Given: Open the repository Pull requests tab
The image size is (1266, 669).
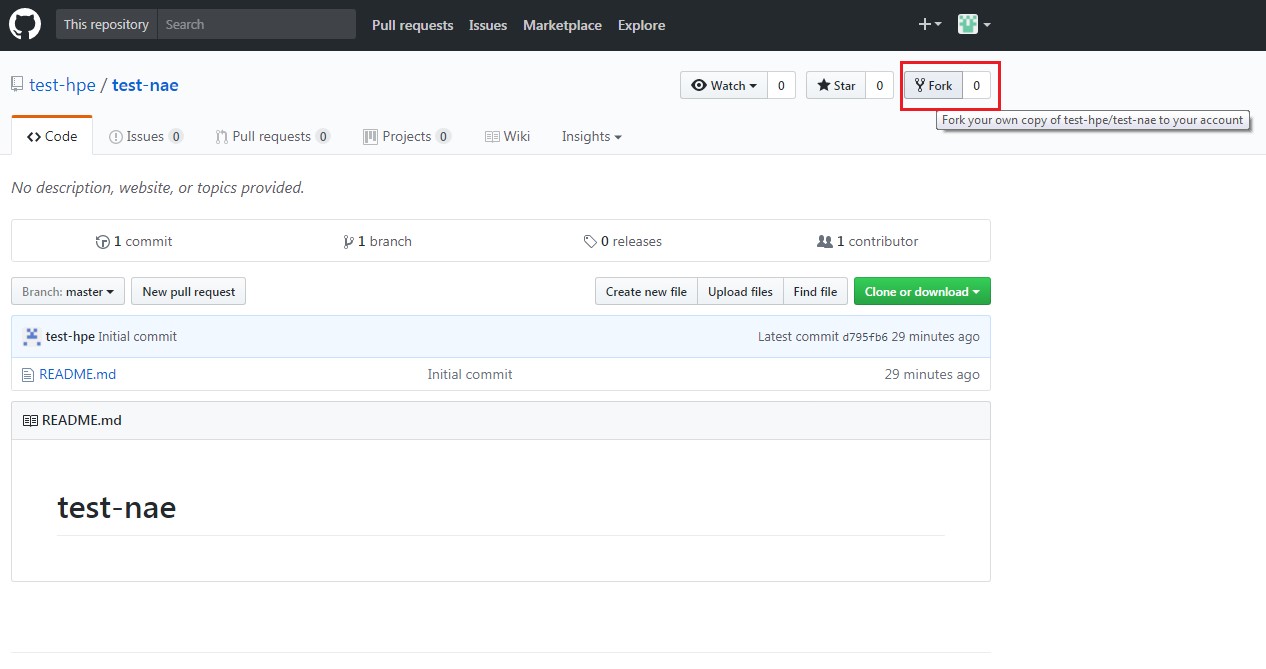Looking at the screenshot, I should [273, 136].
